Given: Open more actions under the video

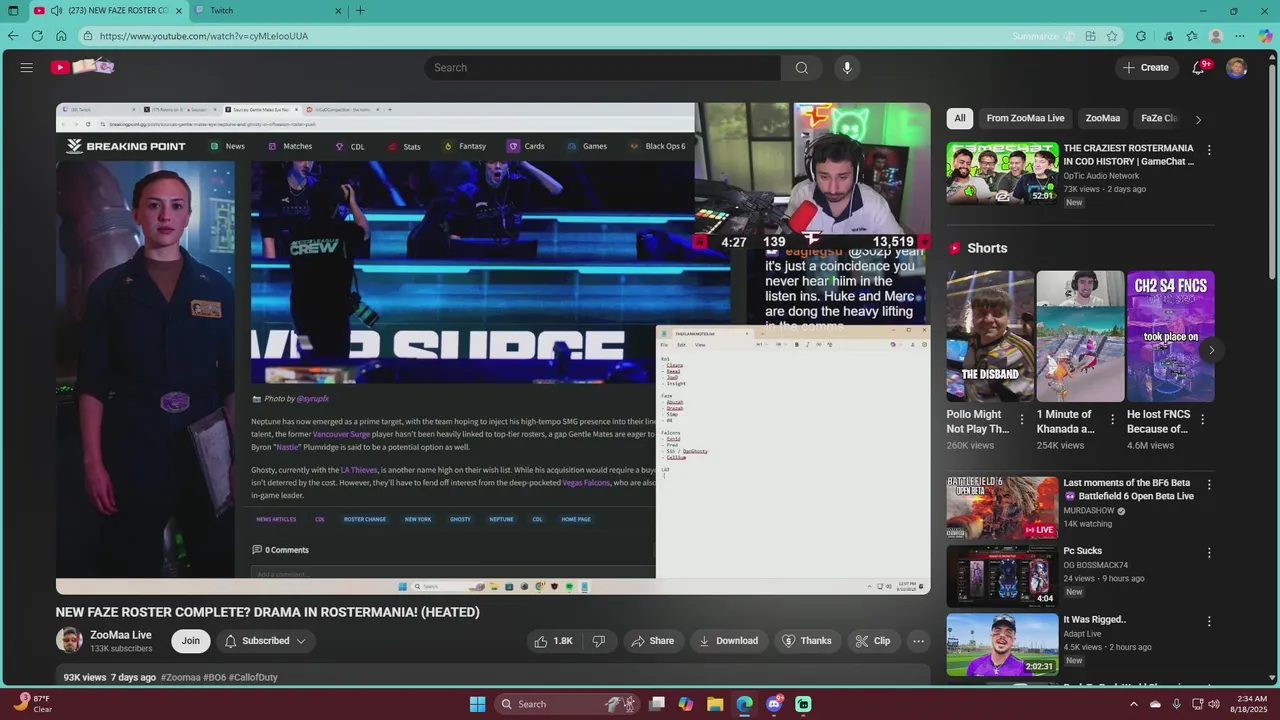Looking at the screenshot, I should pyautogui.click(x=918, y=641).
